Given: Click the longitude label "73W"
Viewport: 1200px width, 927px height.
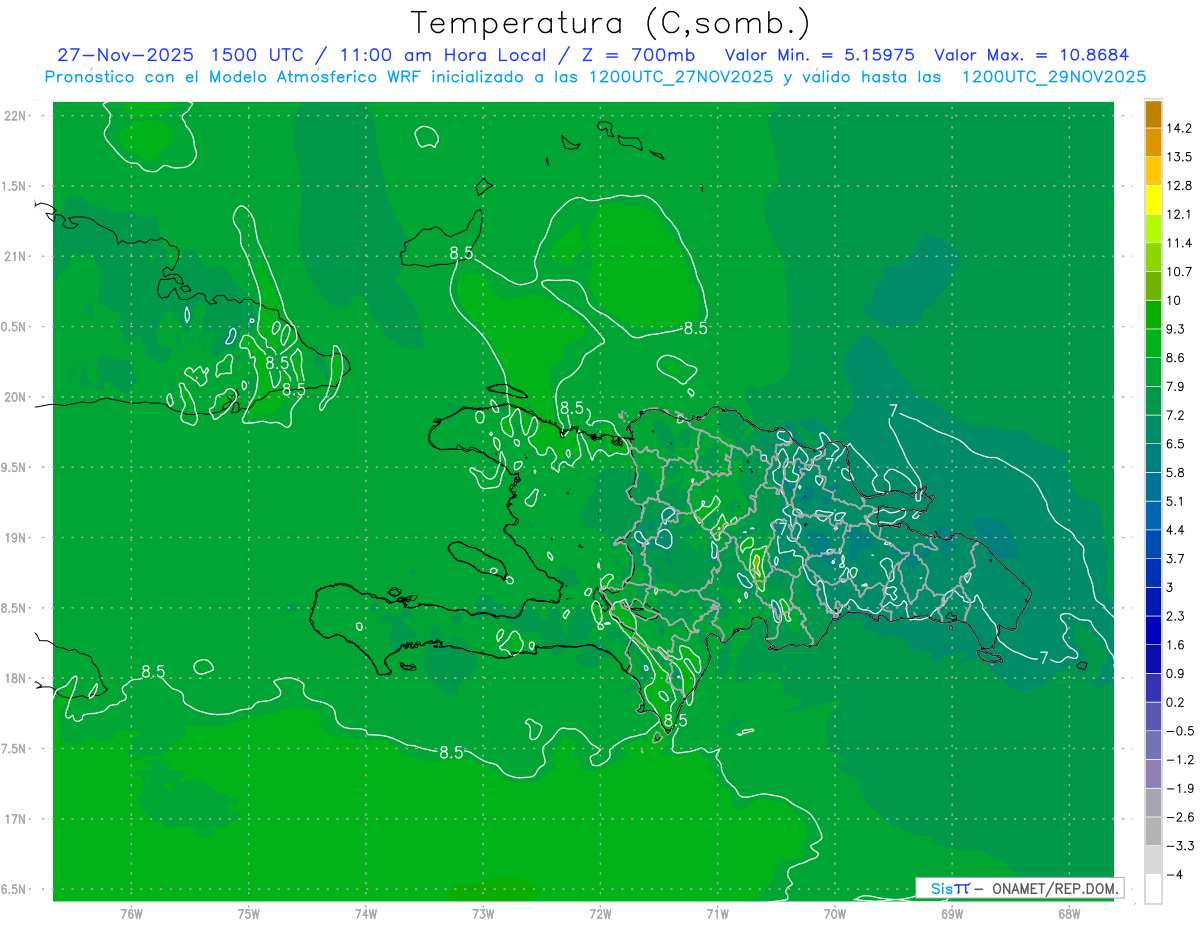Looking at the screenshot, I should click(x=483, y=914).
